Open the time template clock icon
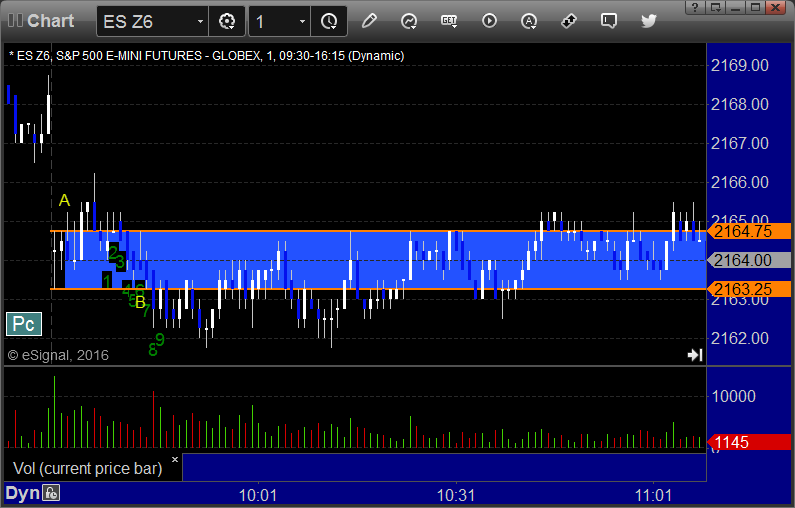This screenshot has height=508, width=795. point(329,21)
